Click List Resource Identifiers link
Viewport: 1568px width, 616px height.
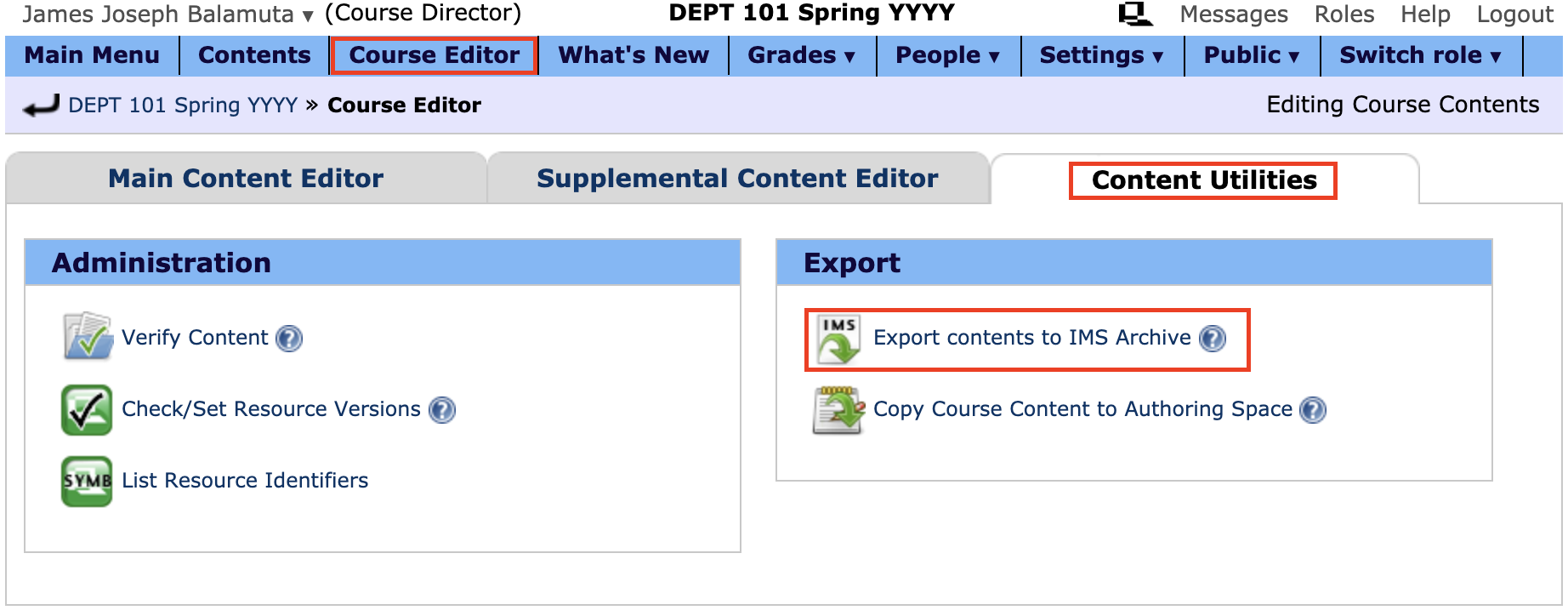coord(245,481)
